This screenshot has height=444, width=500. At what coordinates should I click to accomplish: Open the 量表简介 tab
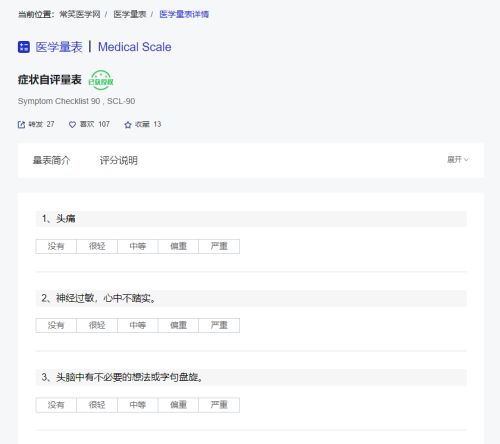tap(51, 160)
